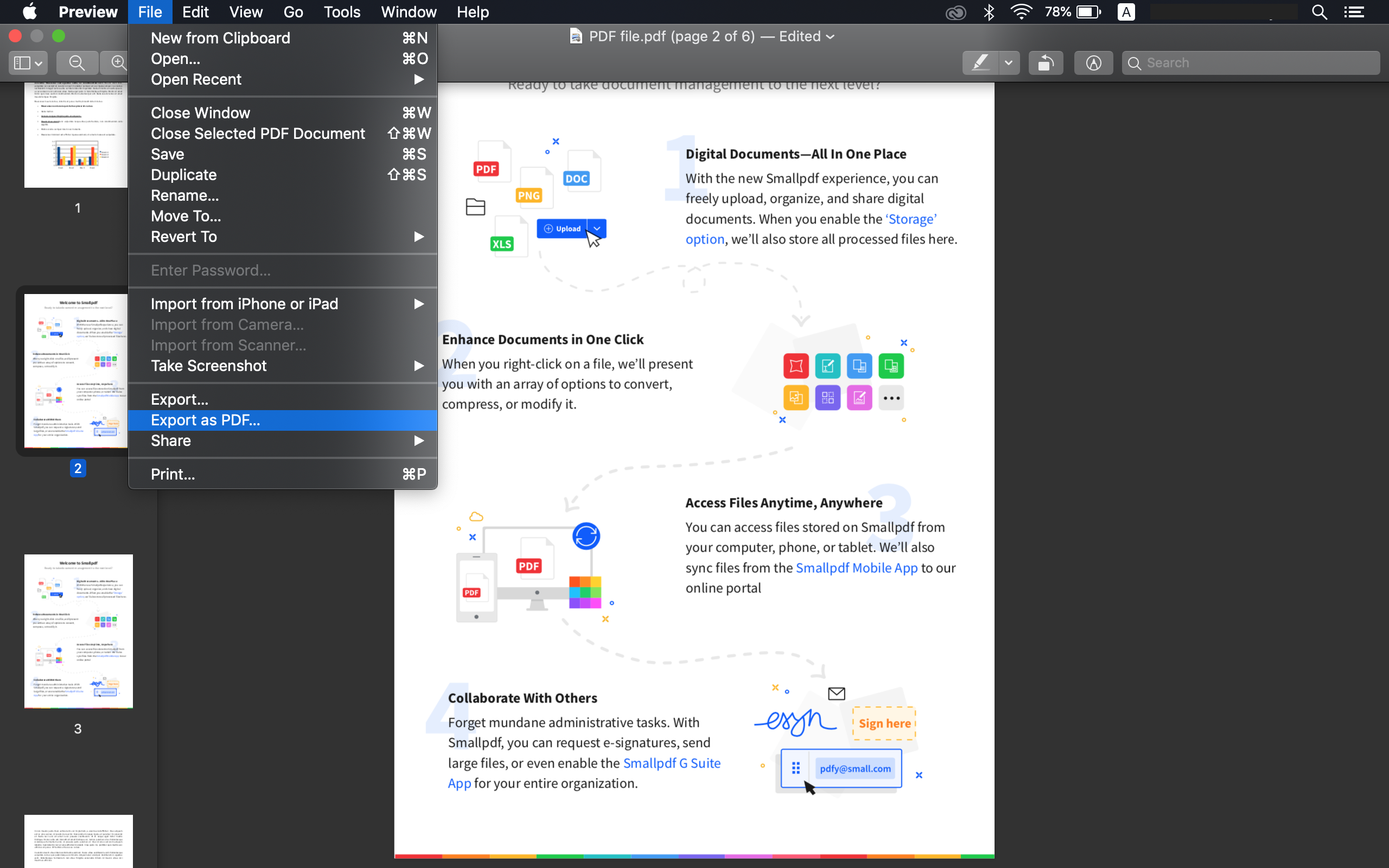Click the pdfy@small.com email field
The width and height of the screenshot is (1389, 868).
tap(855, 769)
